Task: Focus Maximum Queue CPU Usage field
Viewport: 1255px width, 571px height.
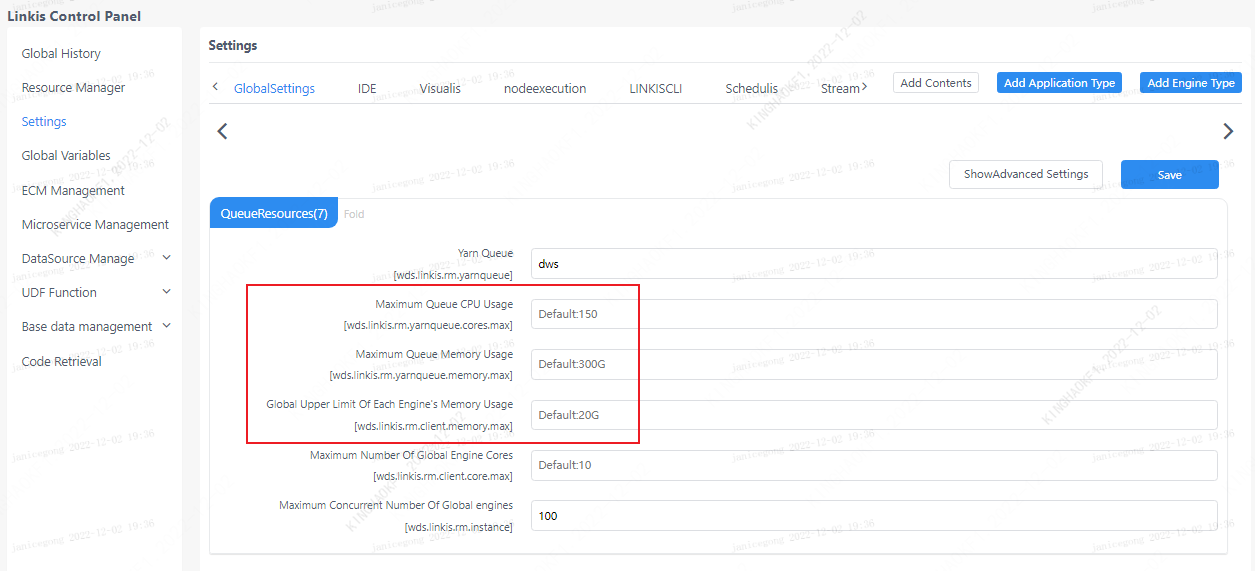Action: (x=873, y=314)
